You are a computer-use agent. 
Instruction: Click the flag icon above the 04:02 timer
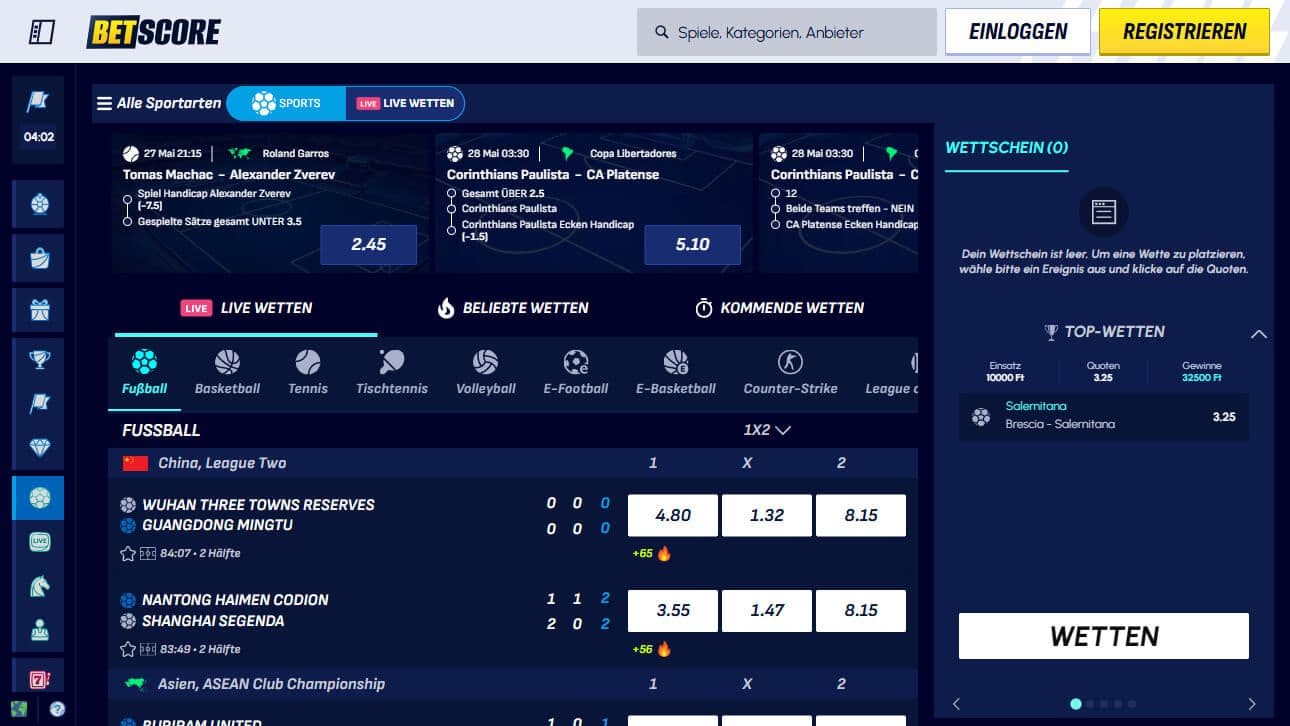[x=39, y=101]
